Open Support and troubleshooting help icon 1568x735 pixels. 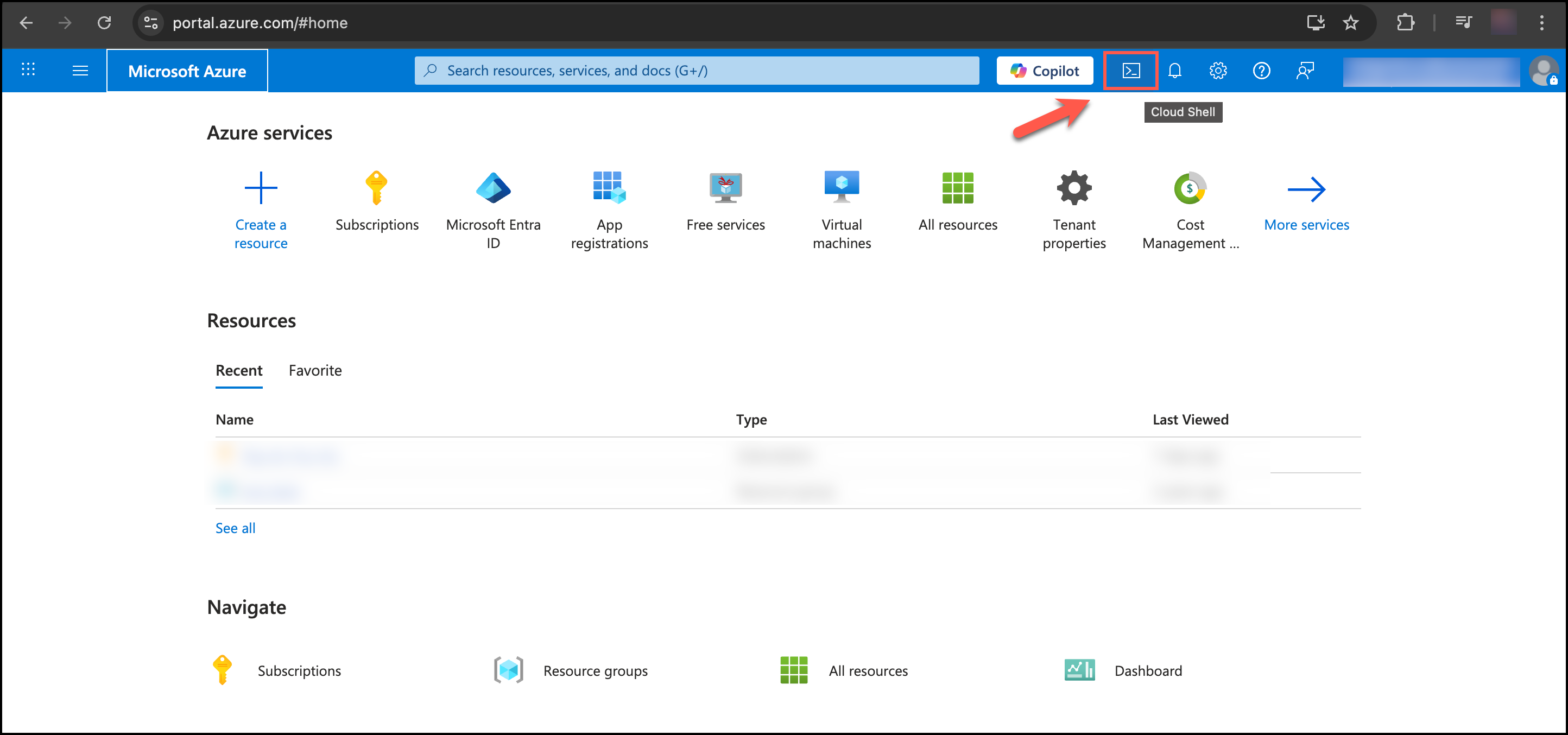pyautogui.click(x=1261, y=71)
